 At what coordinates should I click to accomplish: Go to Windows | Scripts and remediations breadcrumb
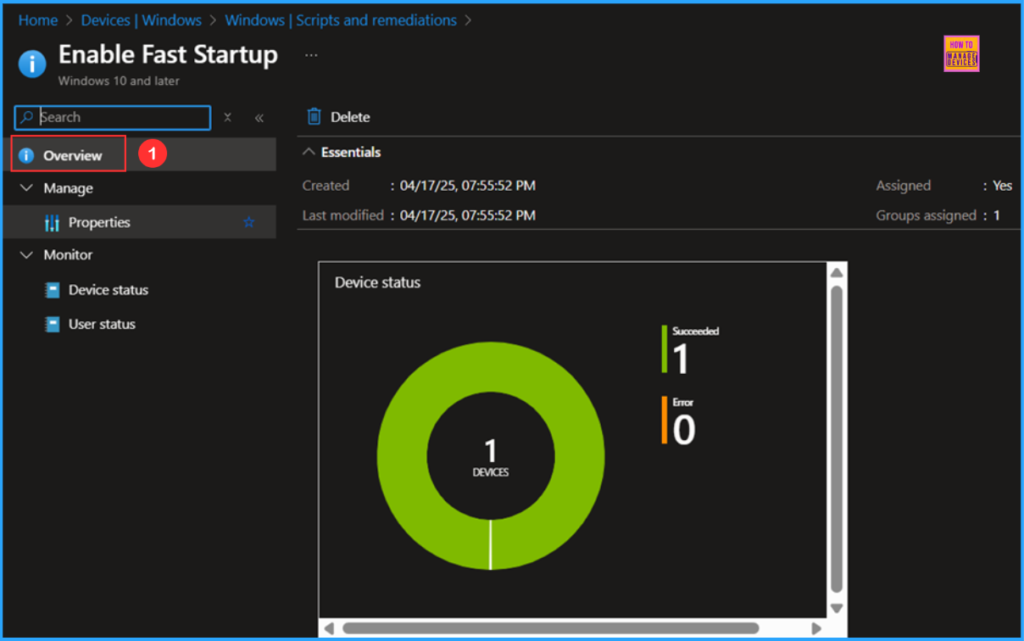click(340, 20)
